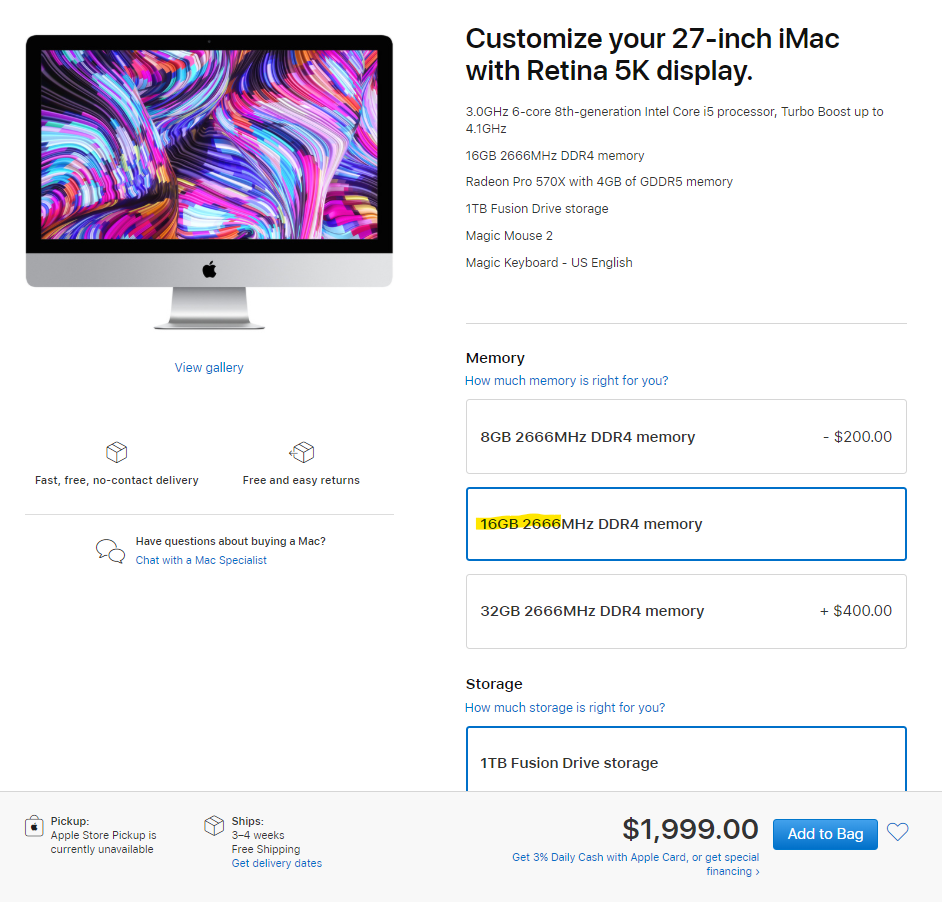
Task: Open 'How much storage is right' link
Action: (x=565, y=708)
